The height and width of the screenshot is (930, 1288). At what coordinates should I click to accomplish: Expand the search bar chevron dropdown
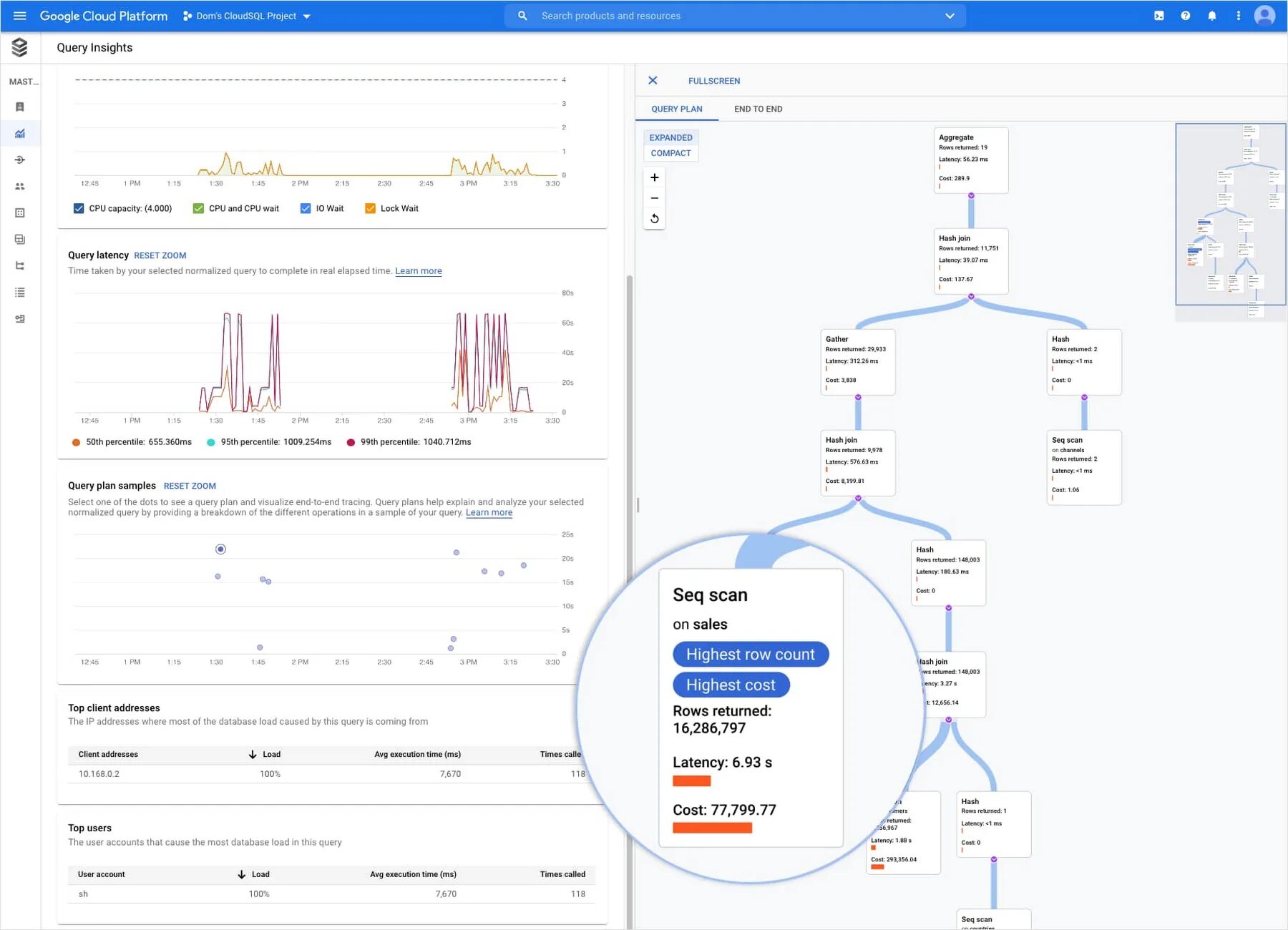click(950, 15)
